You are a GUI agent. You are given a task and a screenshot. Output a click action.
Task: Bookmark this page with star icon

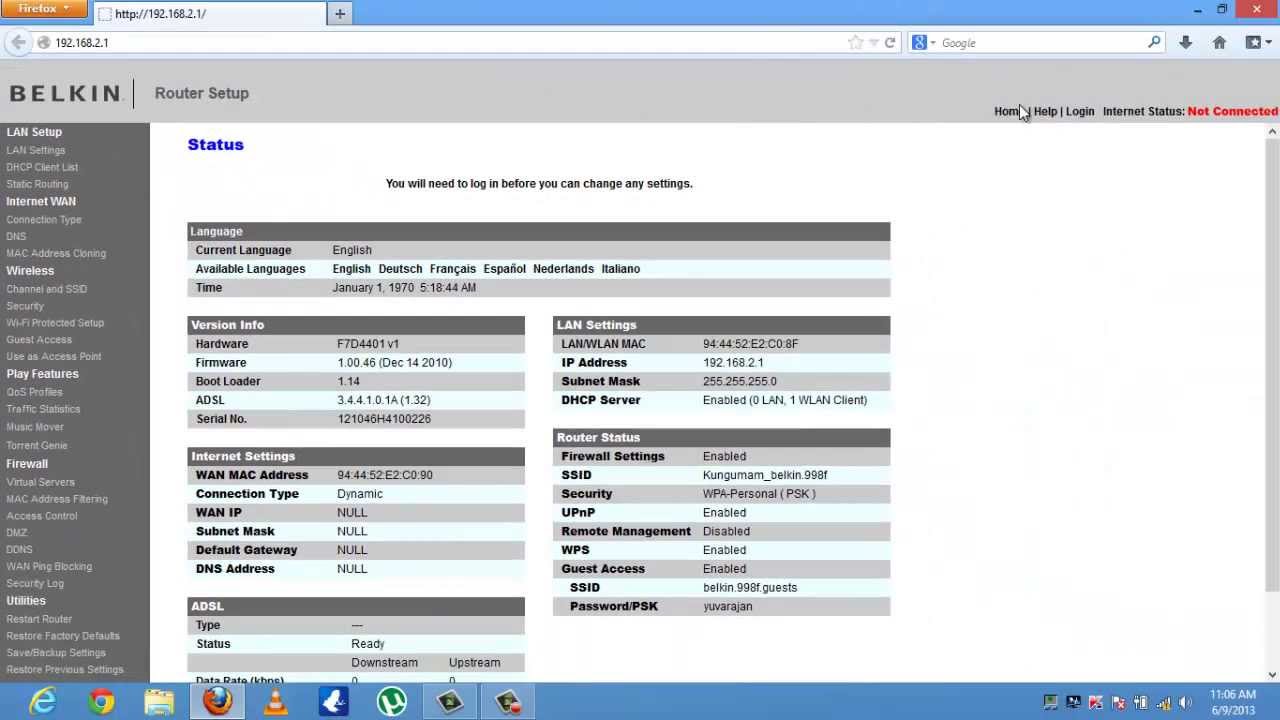click(855, 43)
